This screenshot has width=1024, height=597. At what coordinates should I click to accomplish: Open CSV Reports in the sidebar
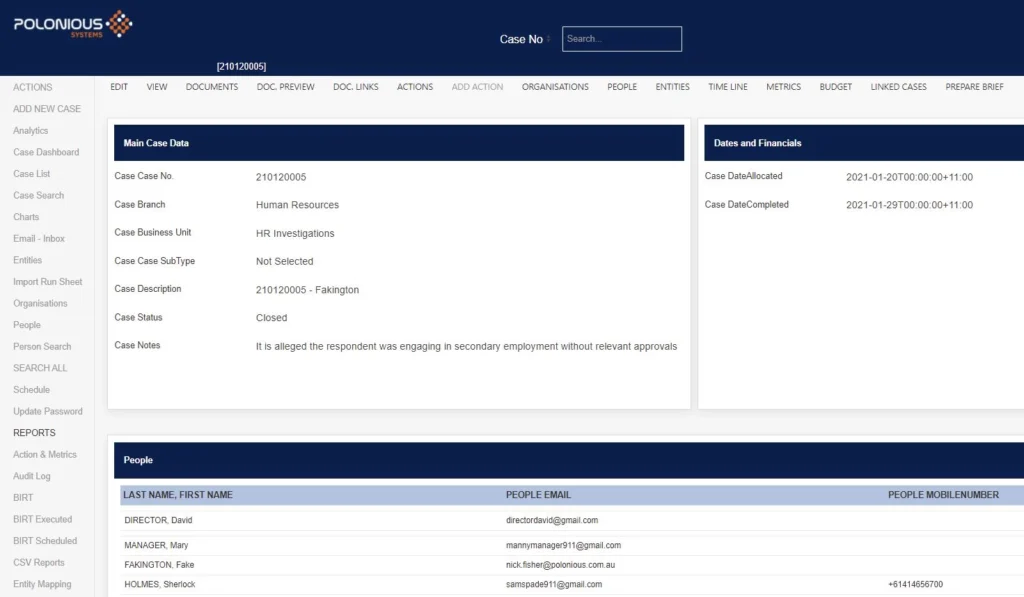39,563
